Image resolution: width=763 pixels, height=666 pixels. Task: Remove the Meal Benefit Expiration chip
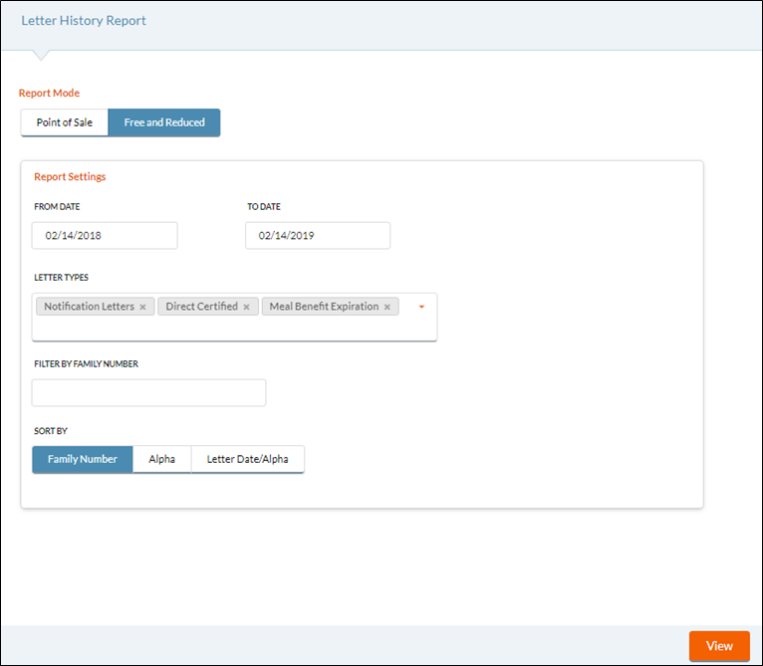point(387,307)
